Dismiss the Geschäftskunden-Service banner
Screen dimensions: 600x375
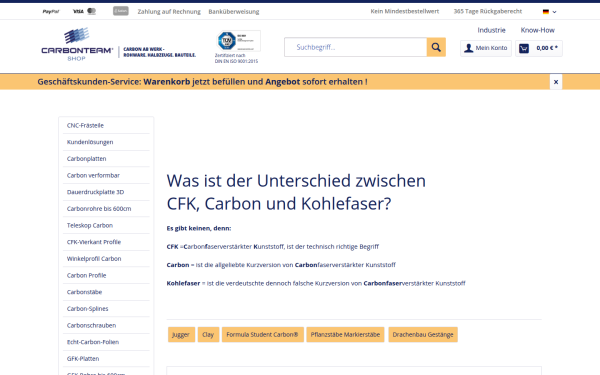pos(556,82)
